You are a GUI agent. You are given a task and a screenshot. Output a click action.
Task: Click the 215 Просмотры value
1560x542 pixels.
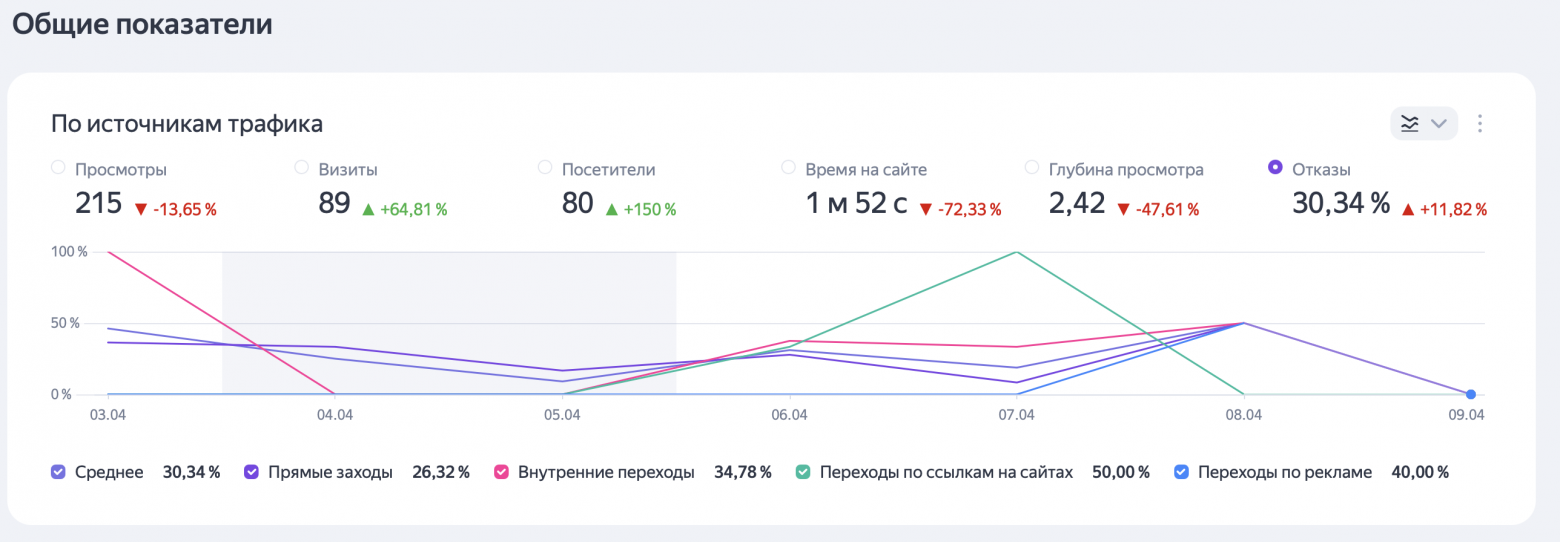point(98,204)
